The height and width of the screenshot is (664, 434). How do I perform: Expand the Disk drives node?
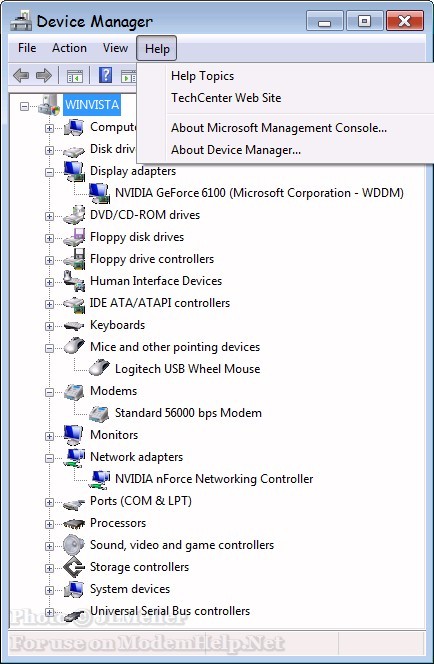point(50,150)
